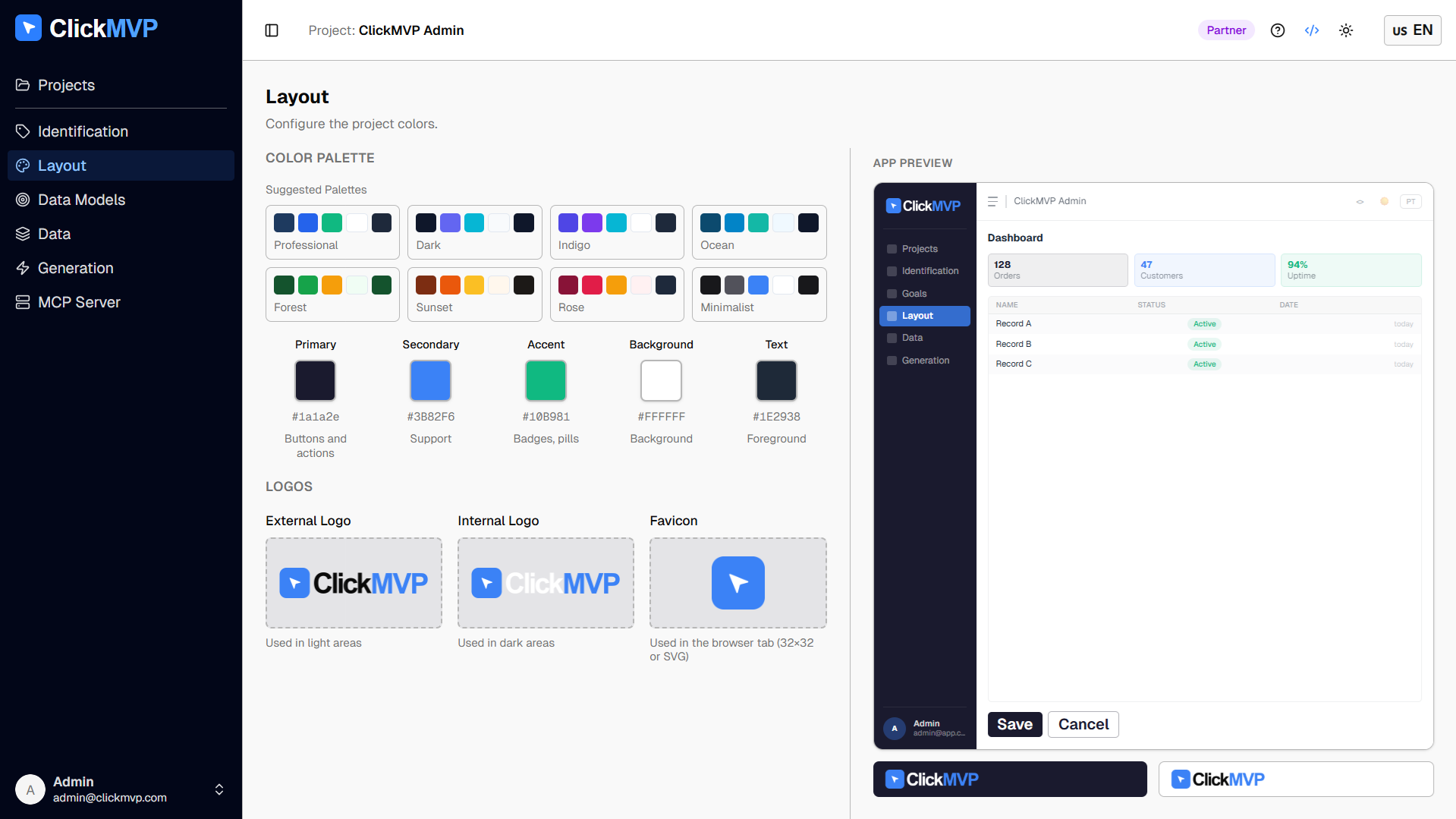Toggle the sidebar panel icon
The image size is (1456, 819).
(x=272, y=30)
